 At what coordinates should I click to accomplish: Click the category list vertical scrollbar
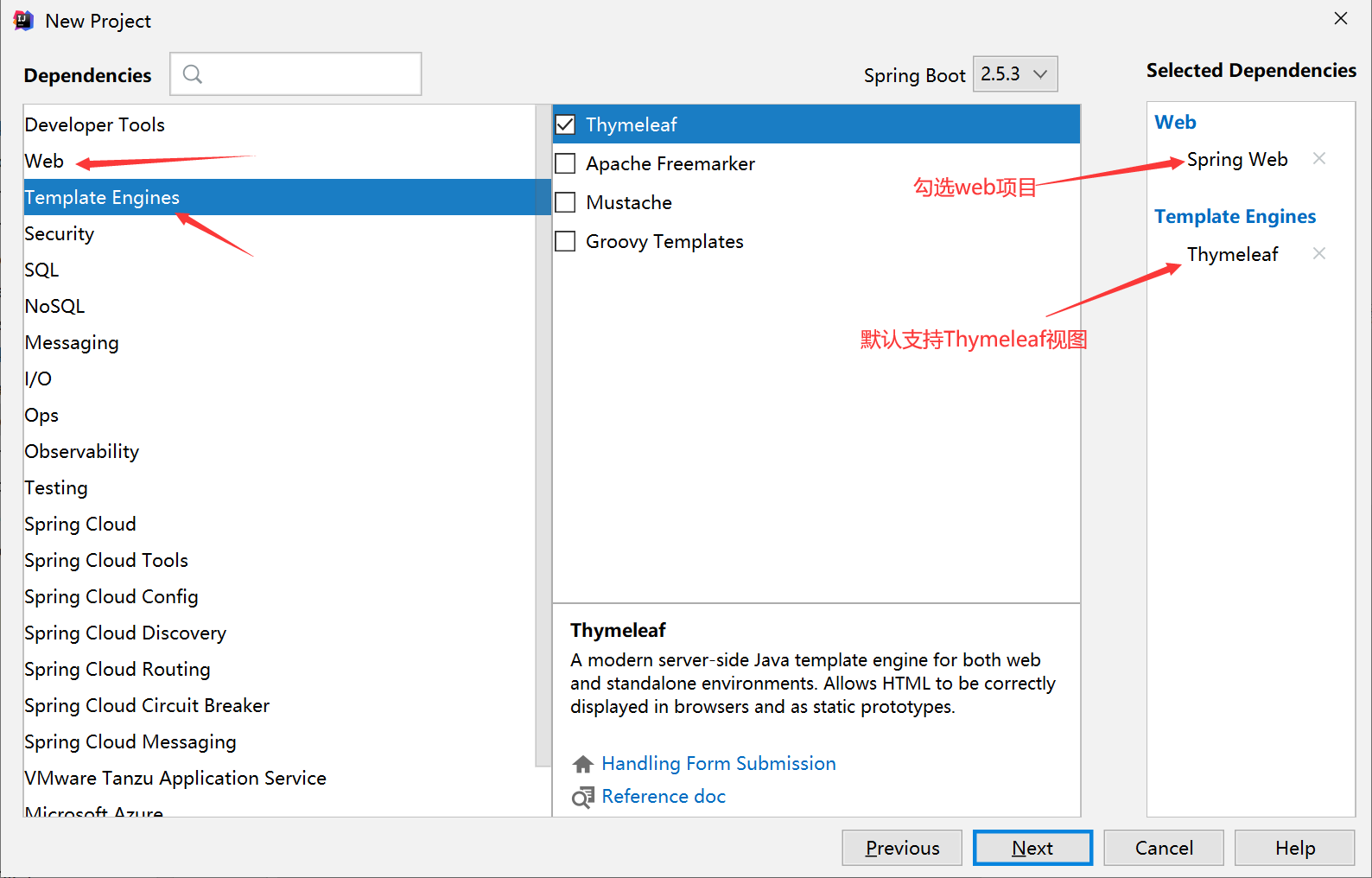tap(543, 436)
